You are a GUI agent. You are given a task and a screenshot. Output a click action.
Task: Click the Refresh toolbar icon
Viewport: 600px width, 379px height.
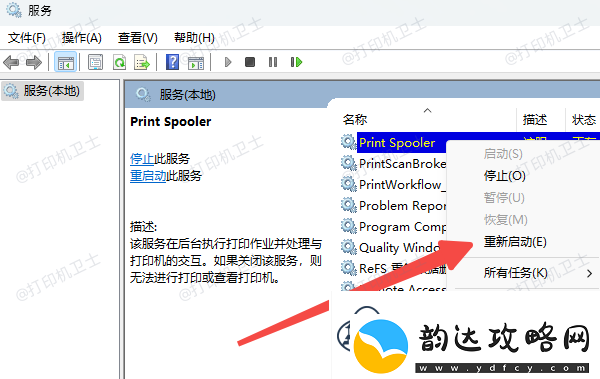click(119, 62)
